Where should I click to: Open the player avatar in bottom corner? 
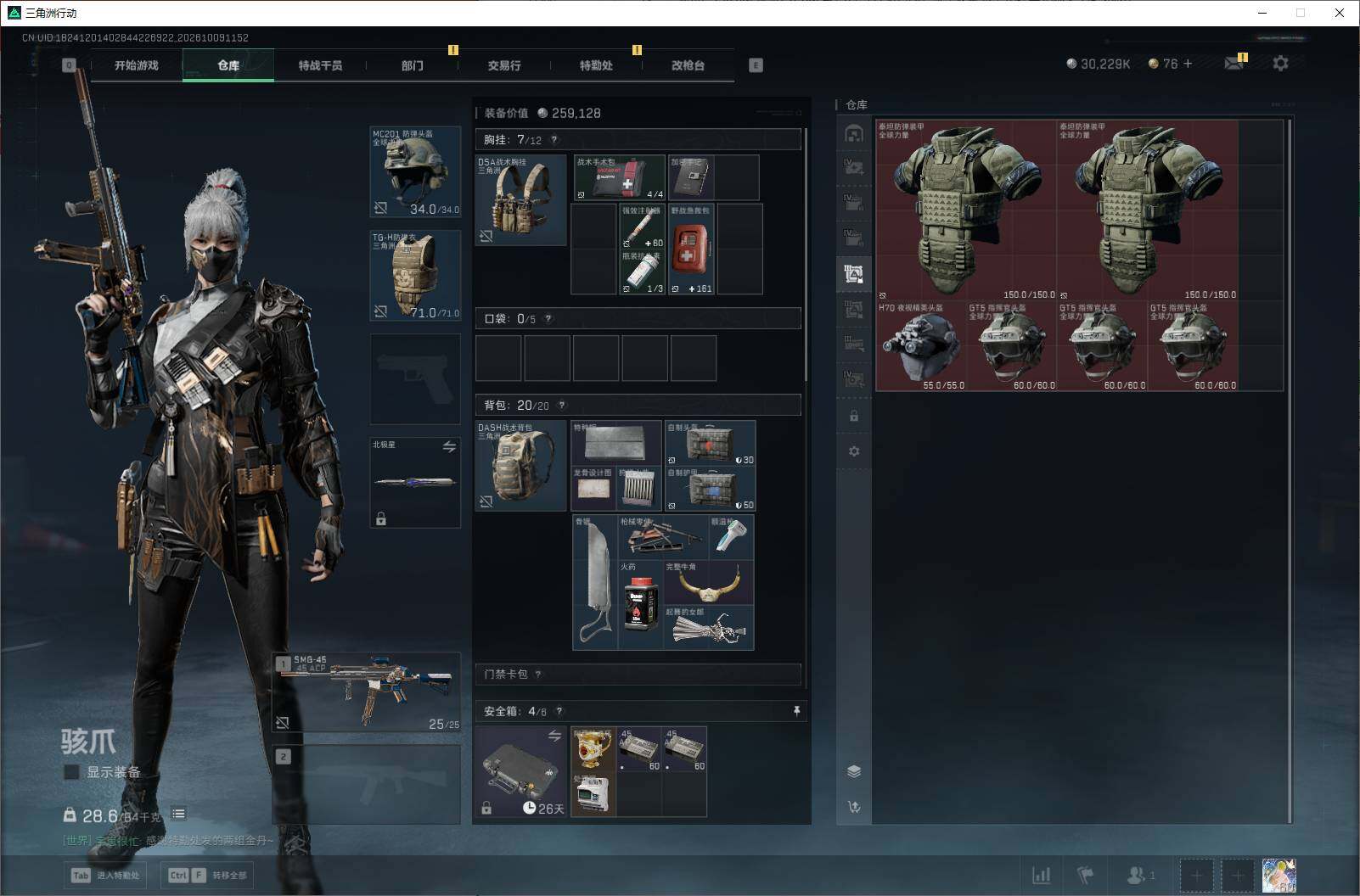1279,876
